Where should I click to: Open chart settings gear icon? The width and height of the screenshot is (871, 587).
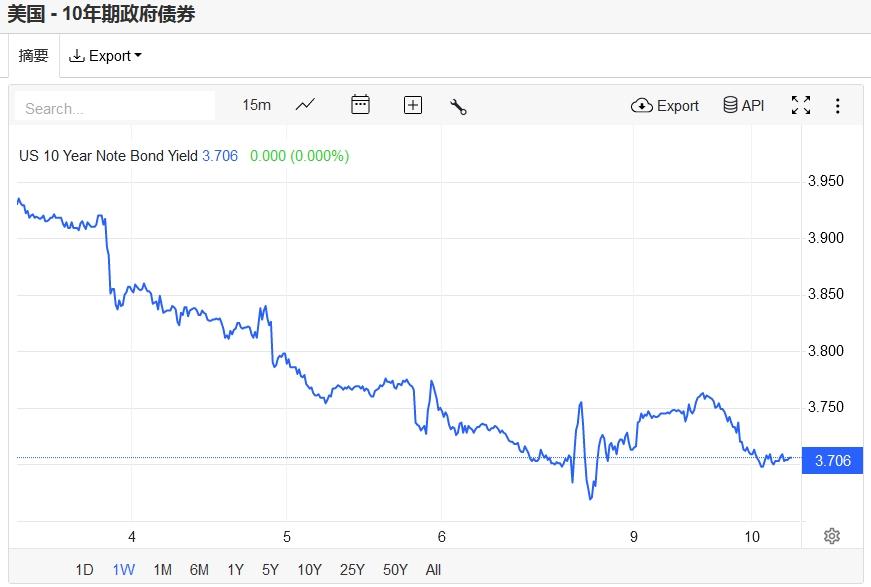point(831,536)
